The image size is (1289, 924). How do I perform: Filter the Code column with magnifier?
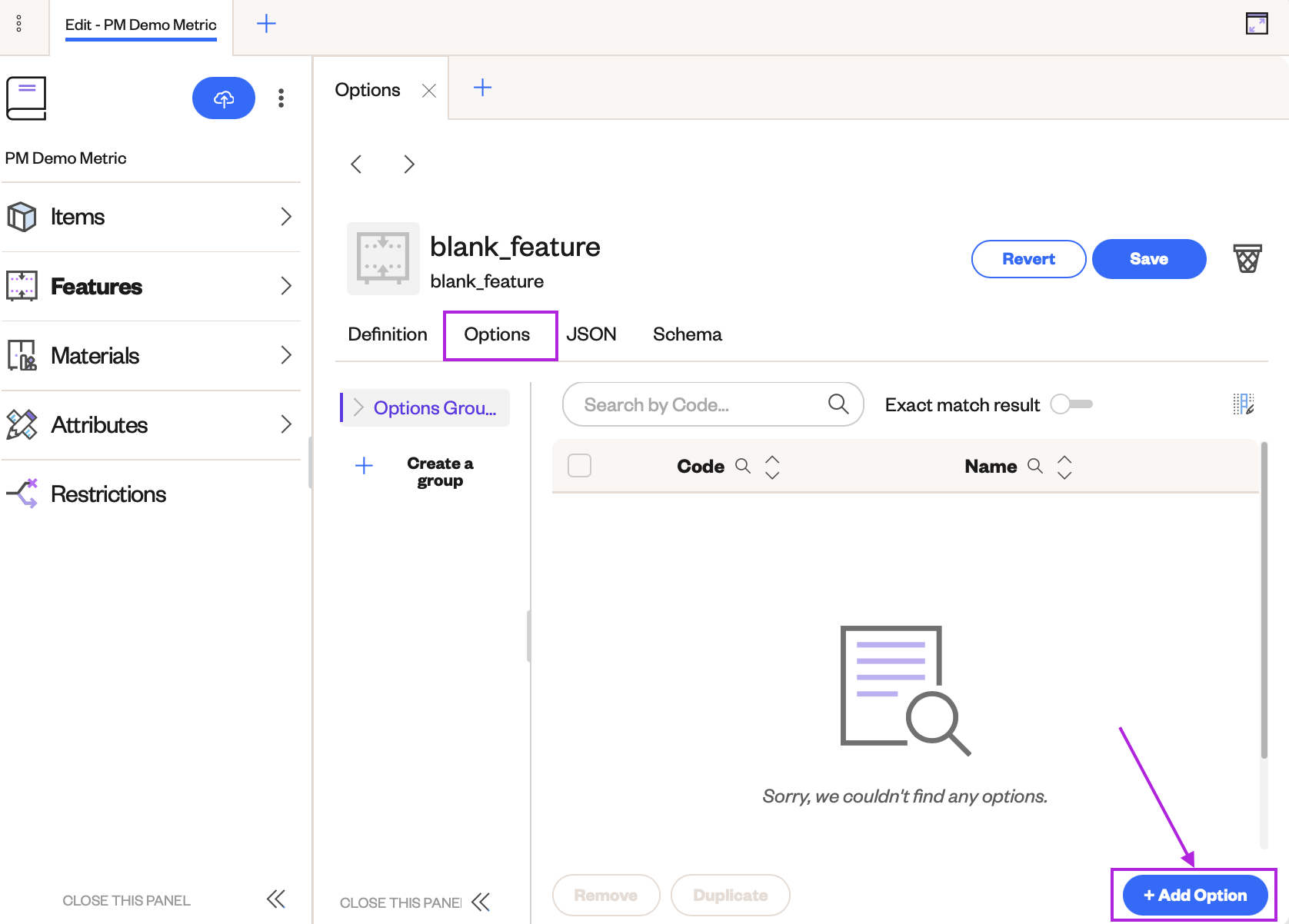(x=743, y=466)
